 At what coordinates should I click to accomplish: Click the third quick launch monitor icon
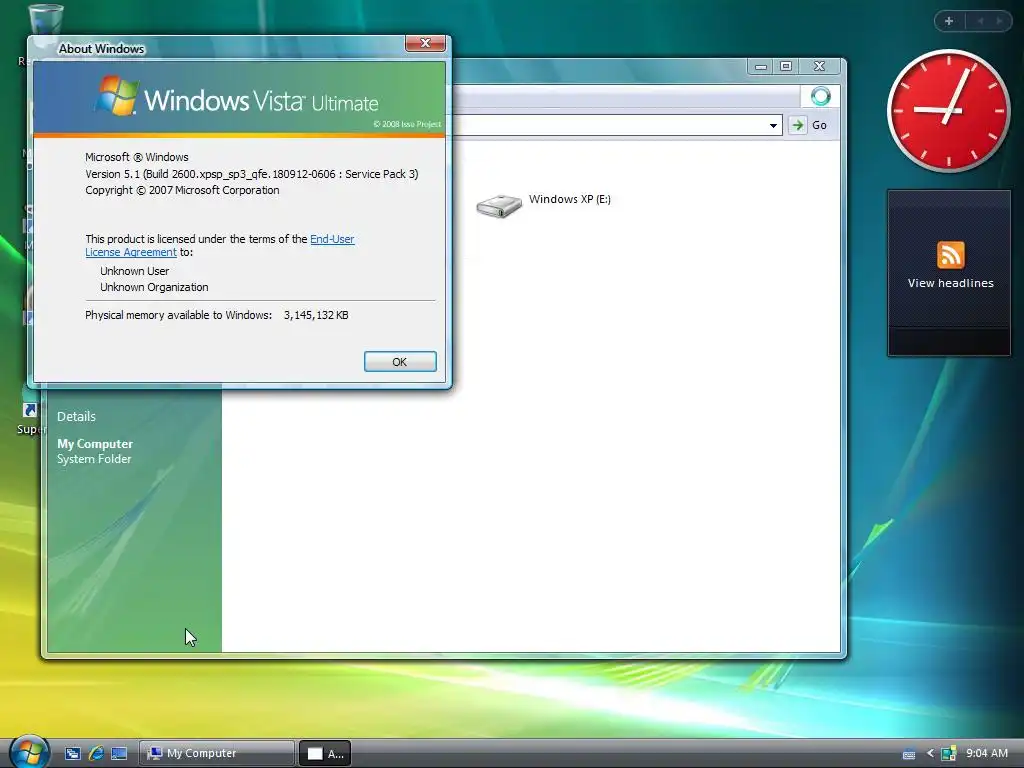119,754
